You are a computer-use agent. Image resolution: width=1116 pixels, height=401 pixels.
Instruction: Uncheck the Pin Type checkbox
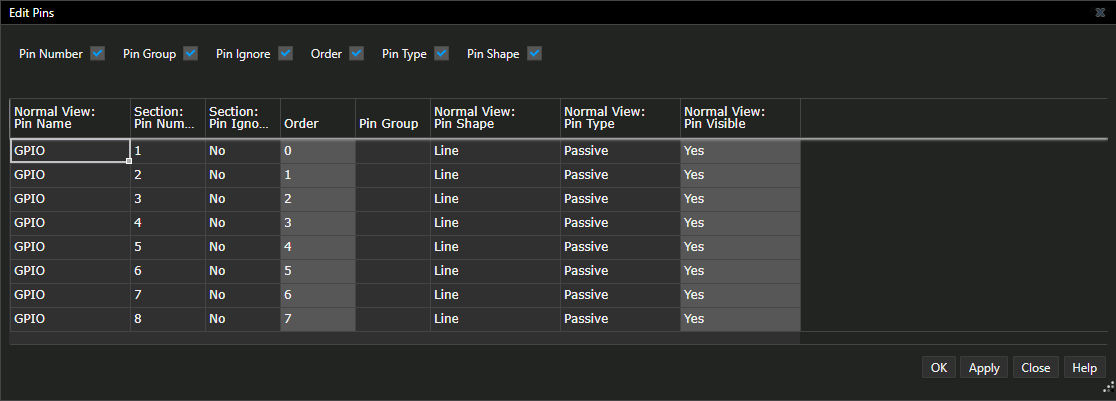[x=441, y=54]
